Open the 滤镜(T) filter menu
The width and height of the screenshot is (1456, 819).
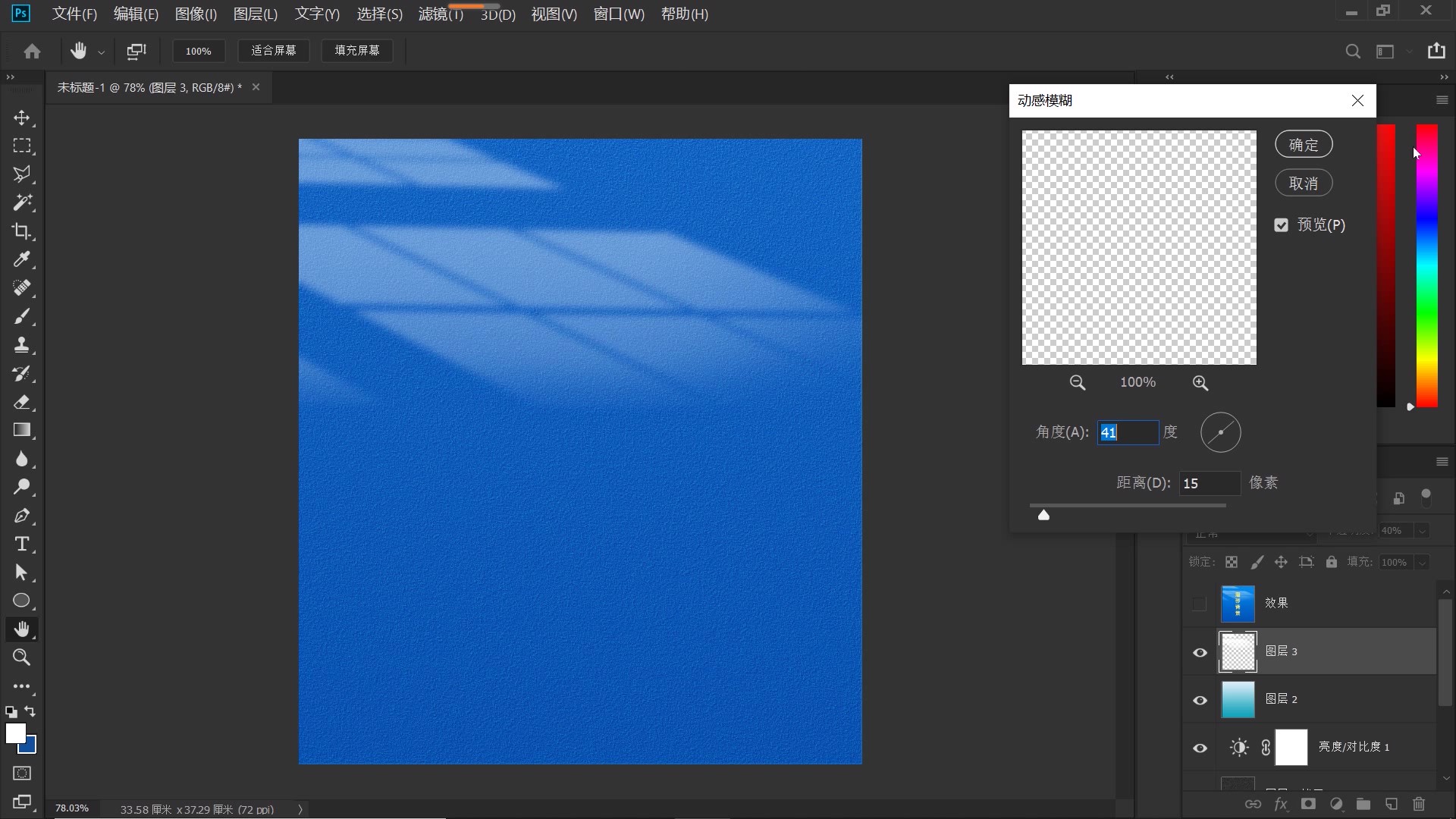(x=440, y=14)
